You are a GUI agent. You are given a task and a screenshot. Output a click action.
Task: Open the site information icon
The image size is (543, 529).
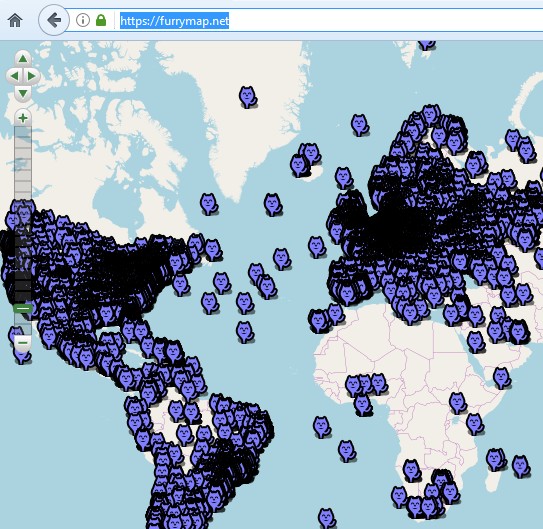[83, 20]
